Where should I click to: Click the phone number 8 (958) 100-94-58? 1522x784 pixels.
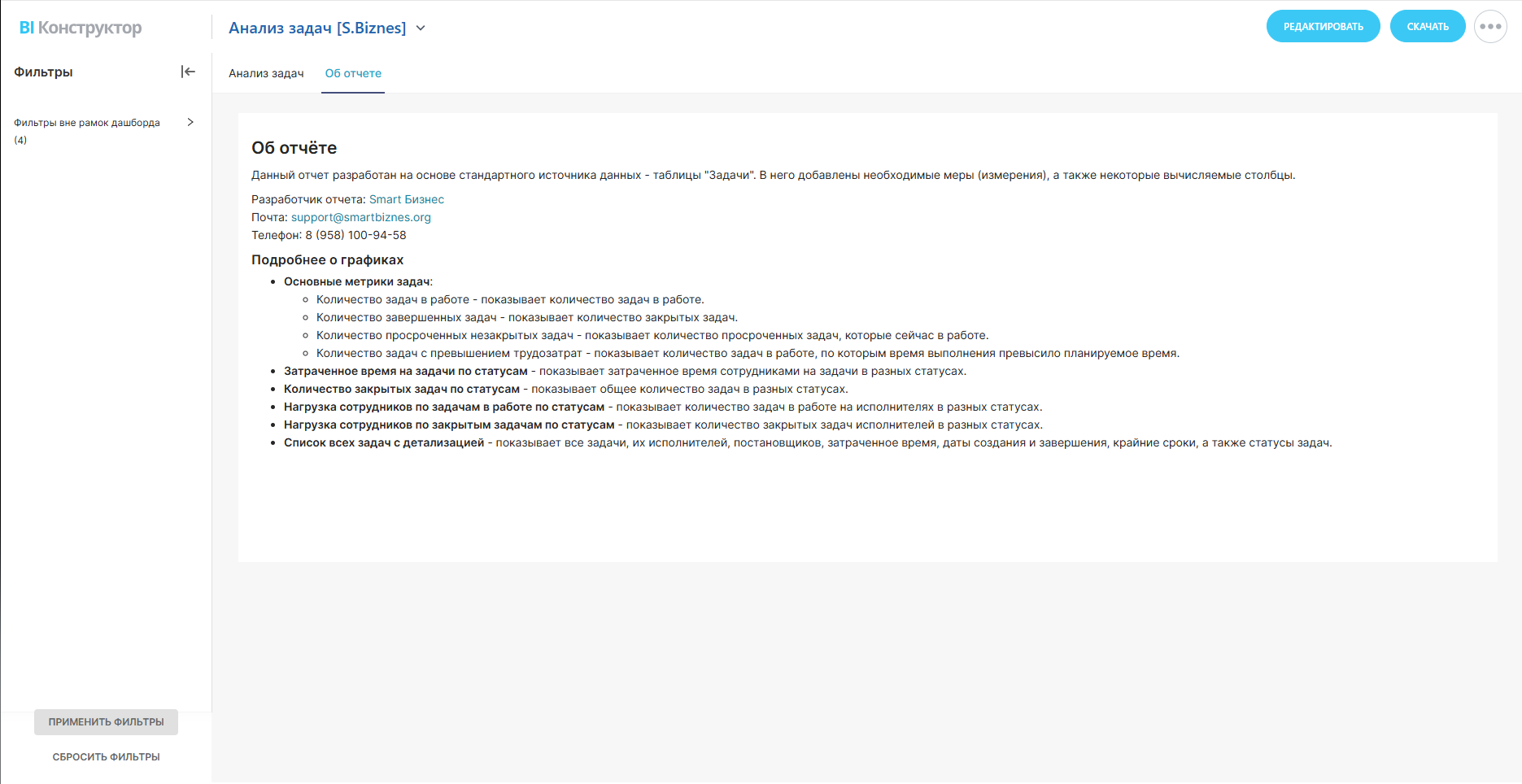[355, 235]
